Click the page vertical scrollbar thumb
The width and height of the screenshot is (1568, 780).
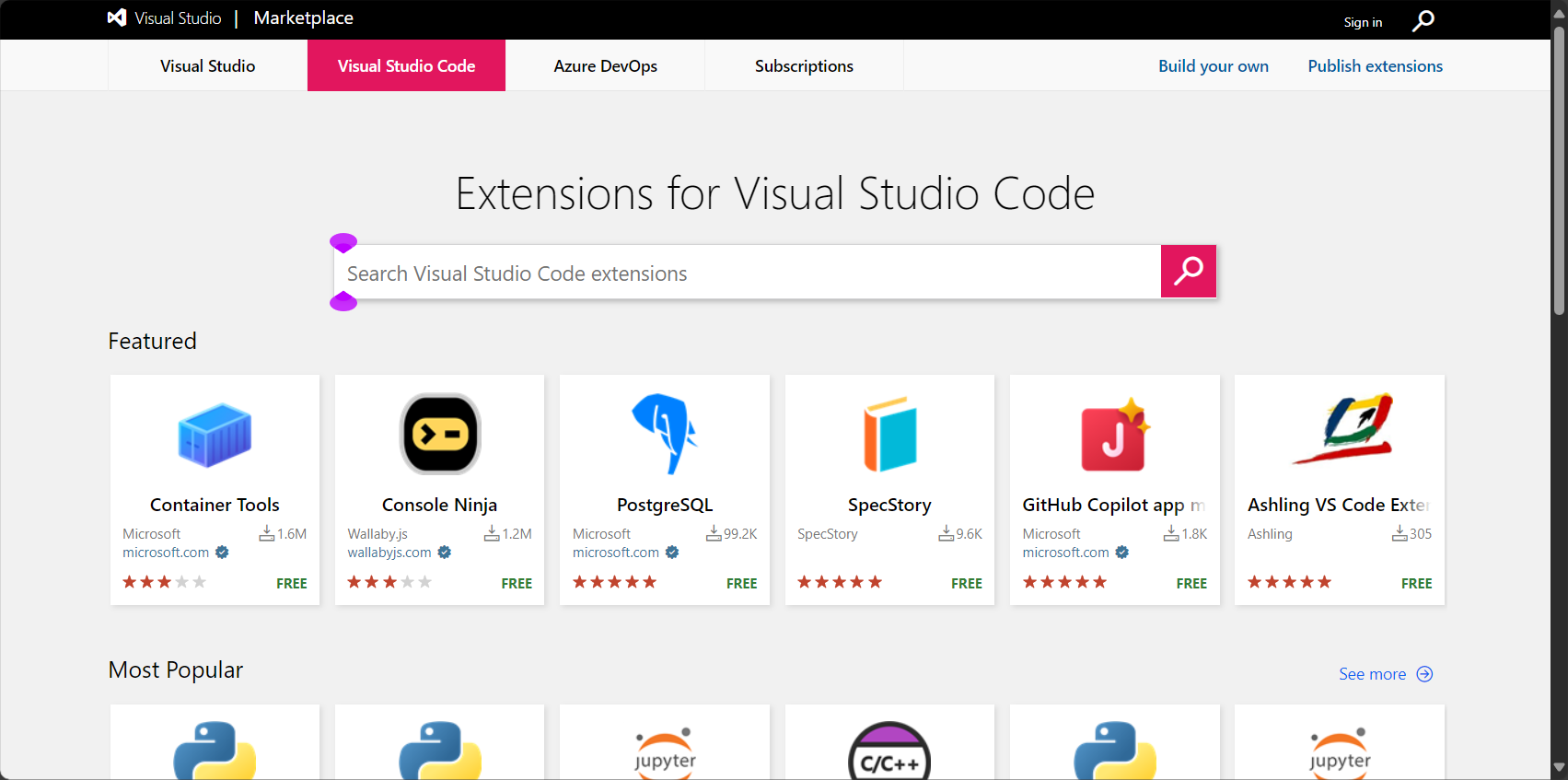tap(1559, 170)
